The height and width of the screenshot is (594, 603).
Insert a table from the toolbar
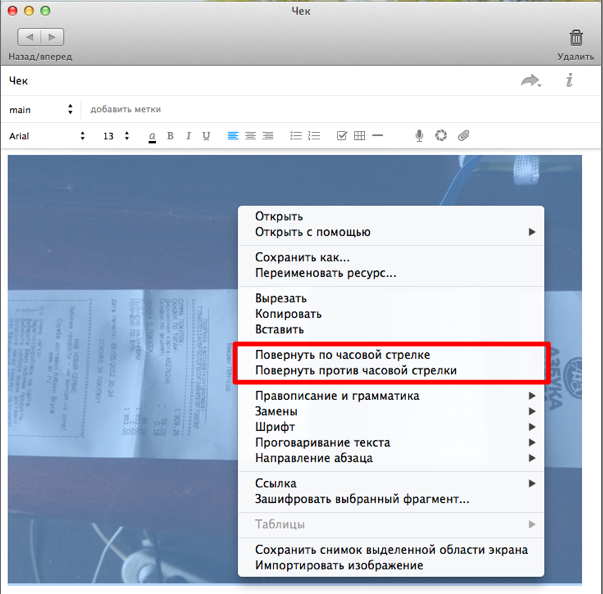(x=360, y=136)
